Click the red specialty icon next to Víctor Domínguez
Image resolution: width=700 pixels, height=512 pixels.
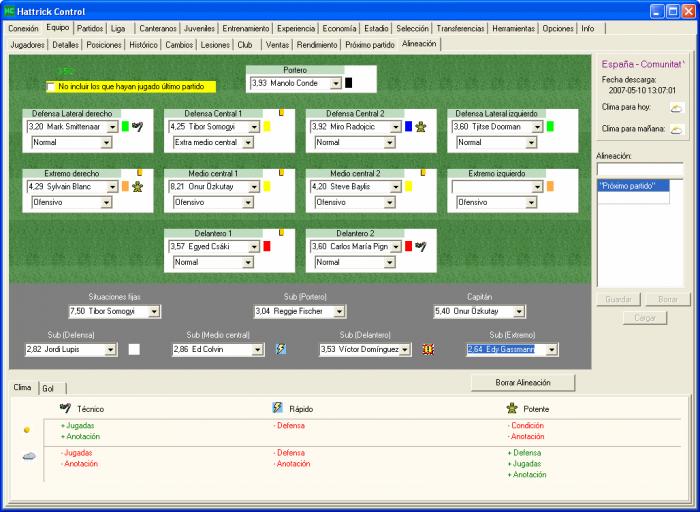click(428, 349)
